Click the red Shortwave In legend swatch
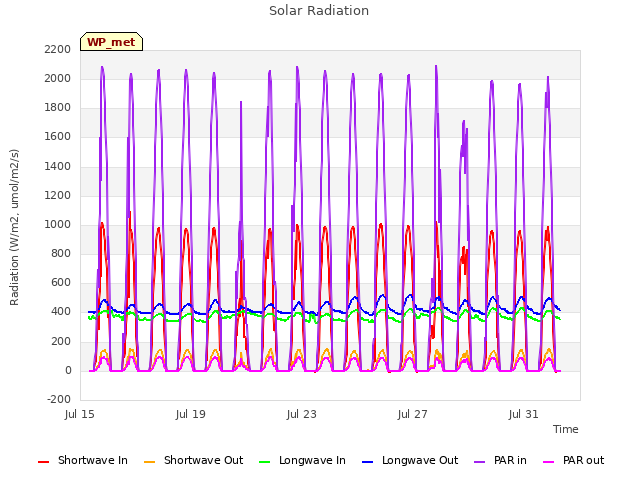The width and height of the screenshot is (640, 480). 43,462
